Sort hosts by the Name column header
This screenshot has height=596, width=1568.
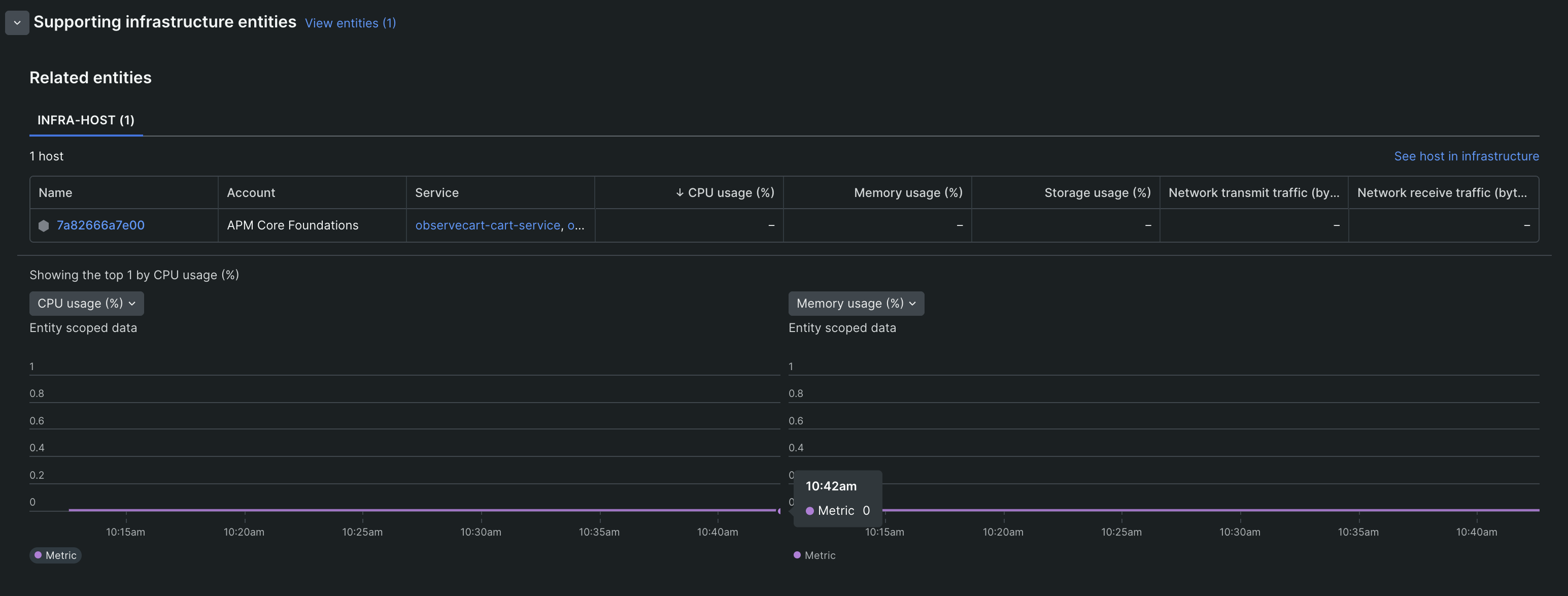tap(55, 192)
